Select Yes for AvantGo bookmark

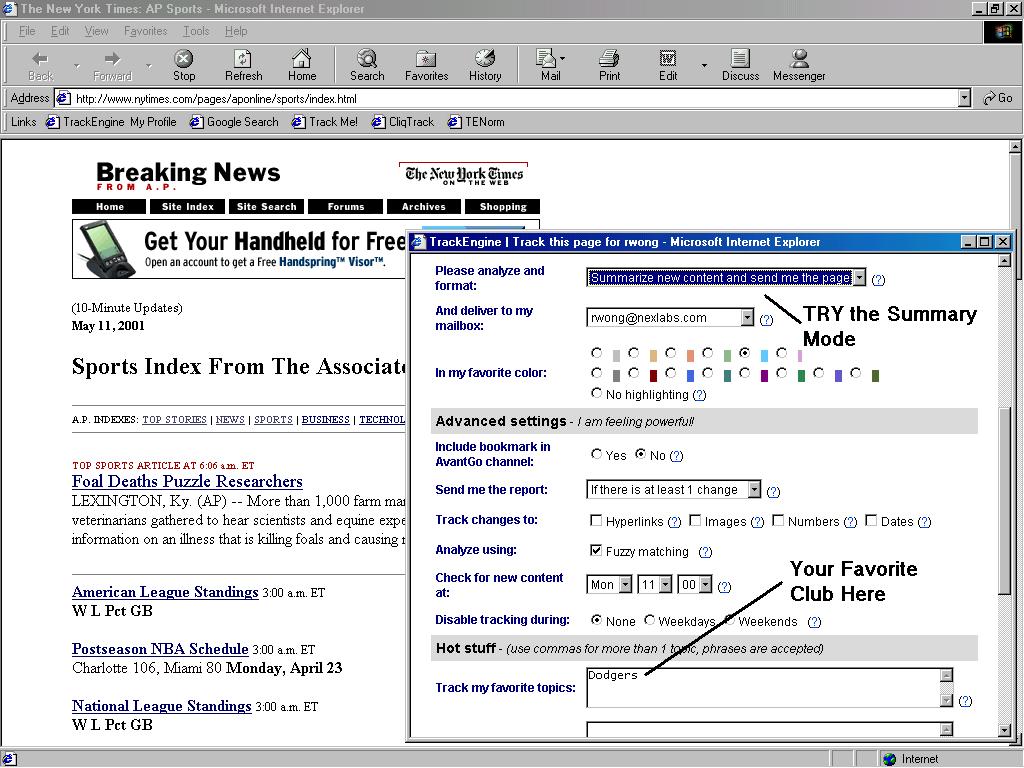pos(596,454)
